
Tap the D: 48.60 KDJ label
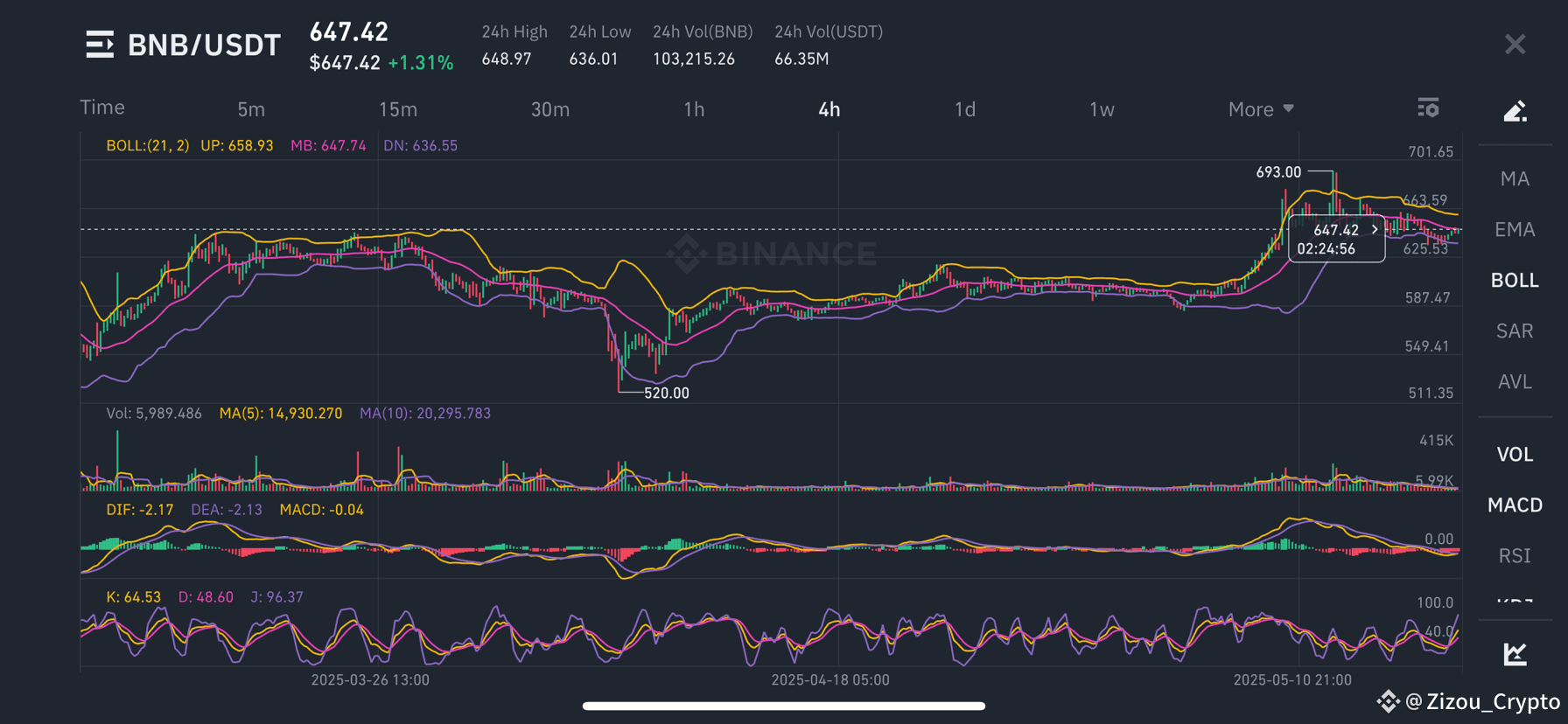(206, 597)
